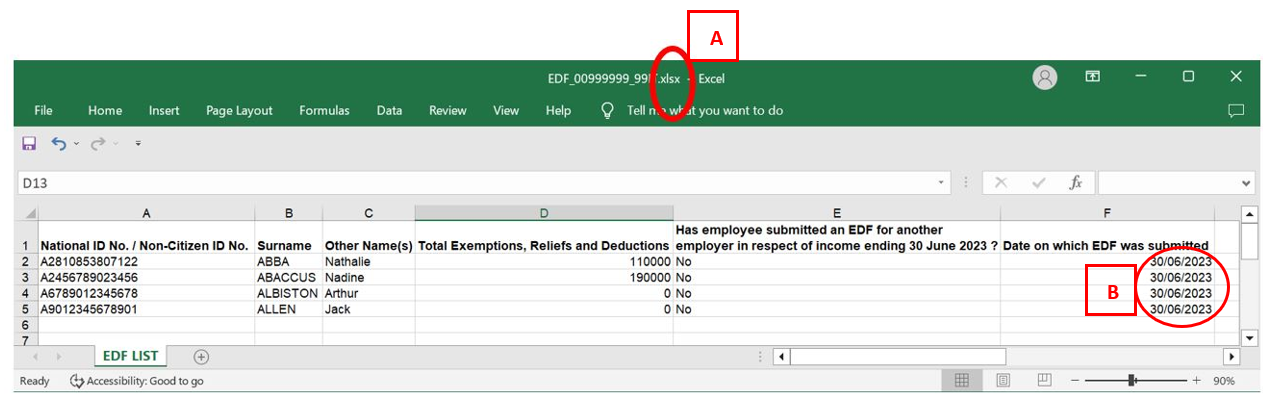
Task: Click the 90% zoom level
Action: pyautogui.click(x=1224, y=381)
